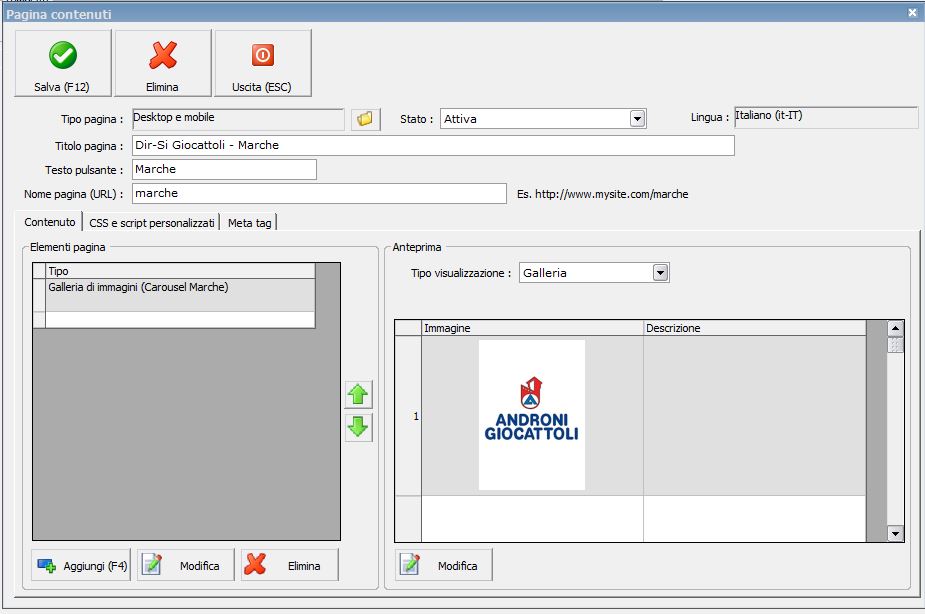Viewport: 925px width, 614px height.
Task: Expand the Stato dropdown arrow
Action: [637, 119]
